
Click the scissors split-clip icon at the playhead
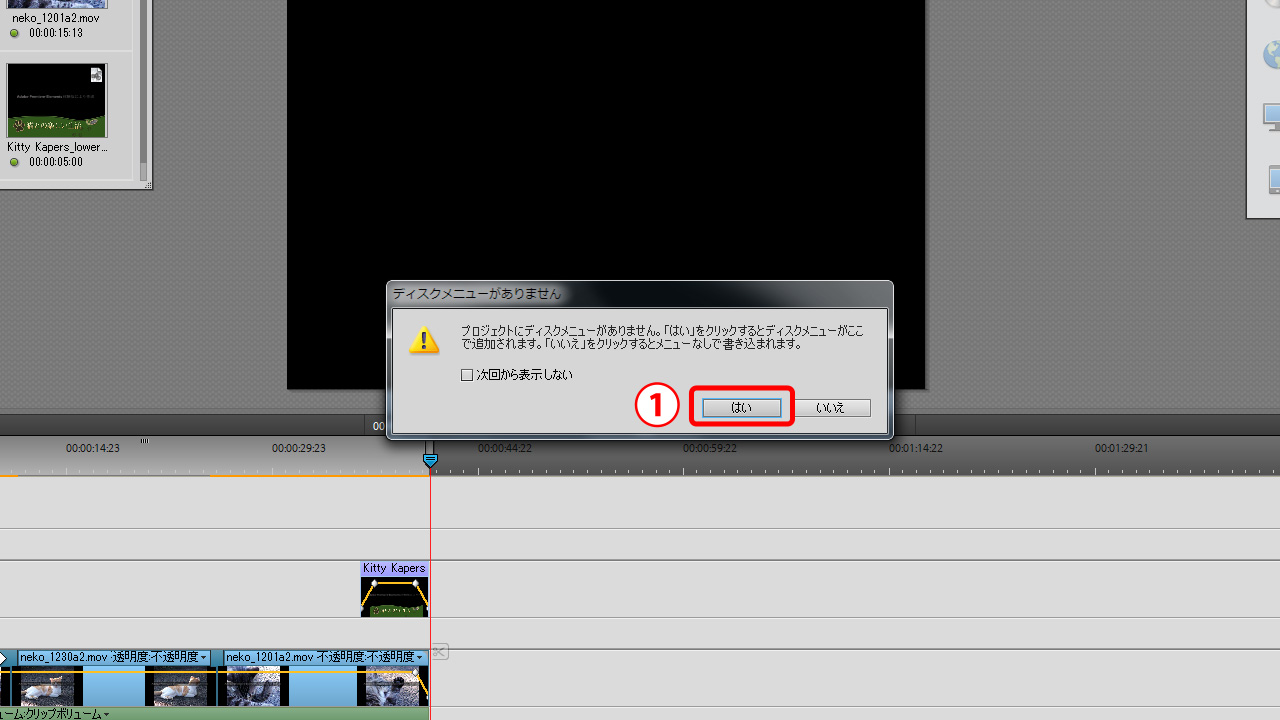click(x=439, y=652)
